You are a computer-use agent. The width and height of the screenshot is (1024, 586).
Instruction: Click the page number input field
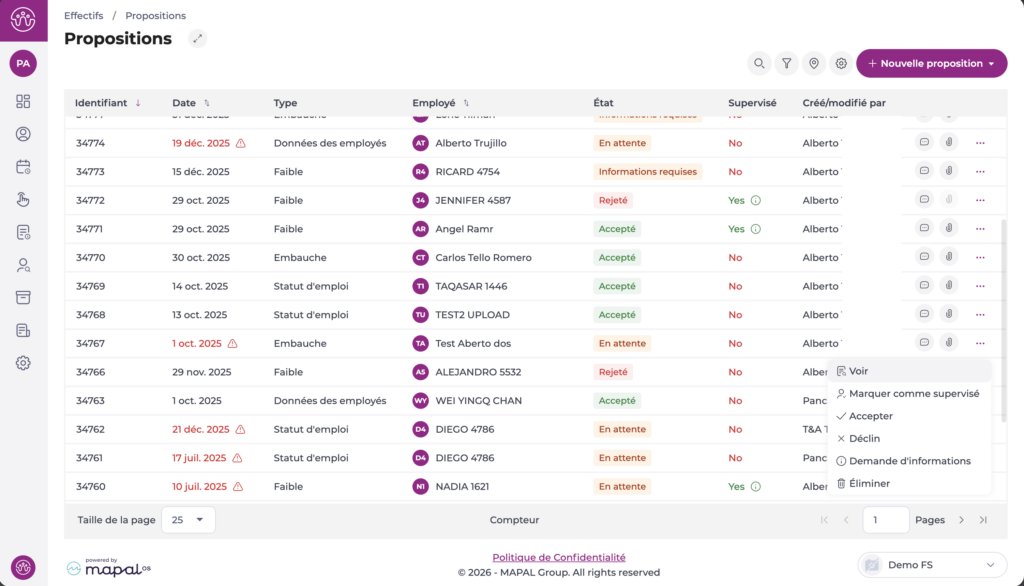[885, 520]
